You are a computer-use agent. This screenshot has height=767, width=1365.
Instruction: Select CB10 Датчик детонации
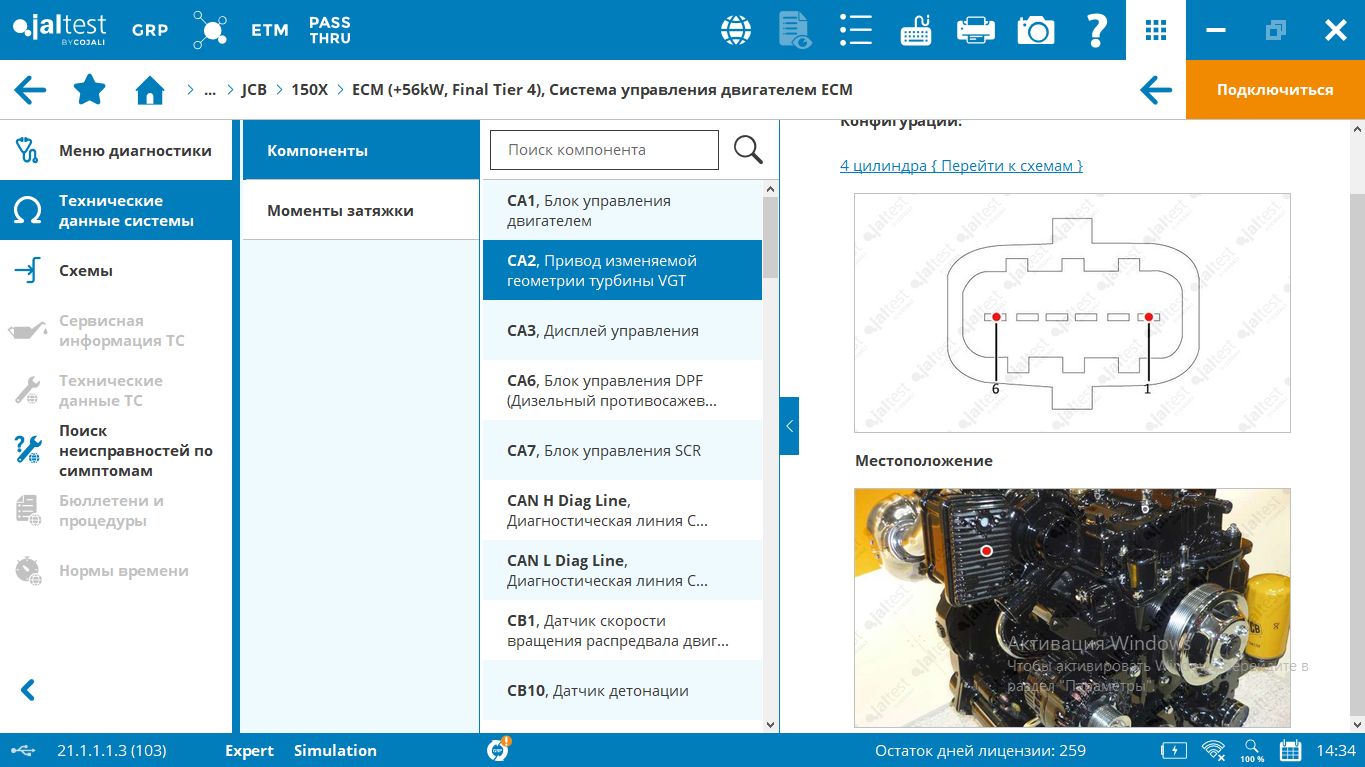tap(622, 690)
